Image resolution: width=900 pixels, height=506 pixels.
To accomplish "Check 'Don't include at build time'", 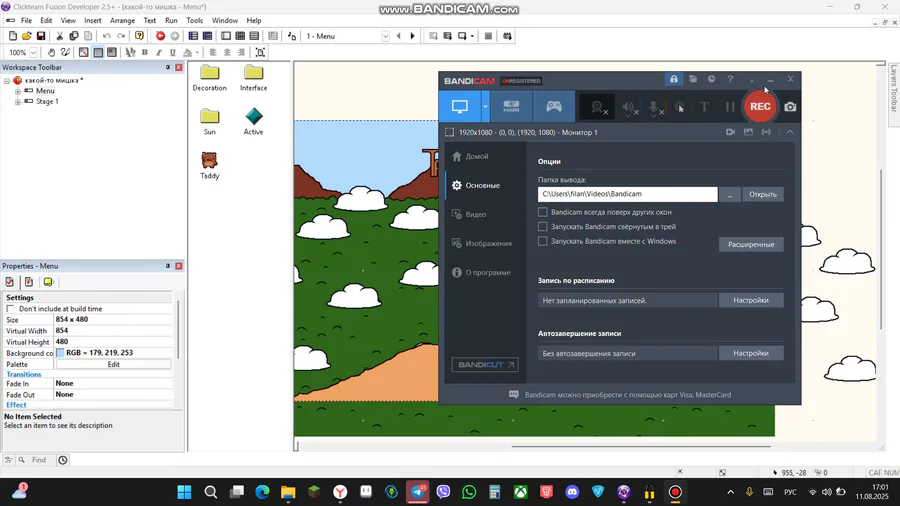I will (10, 309).
